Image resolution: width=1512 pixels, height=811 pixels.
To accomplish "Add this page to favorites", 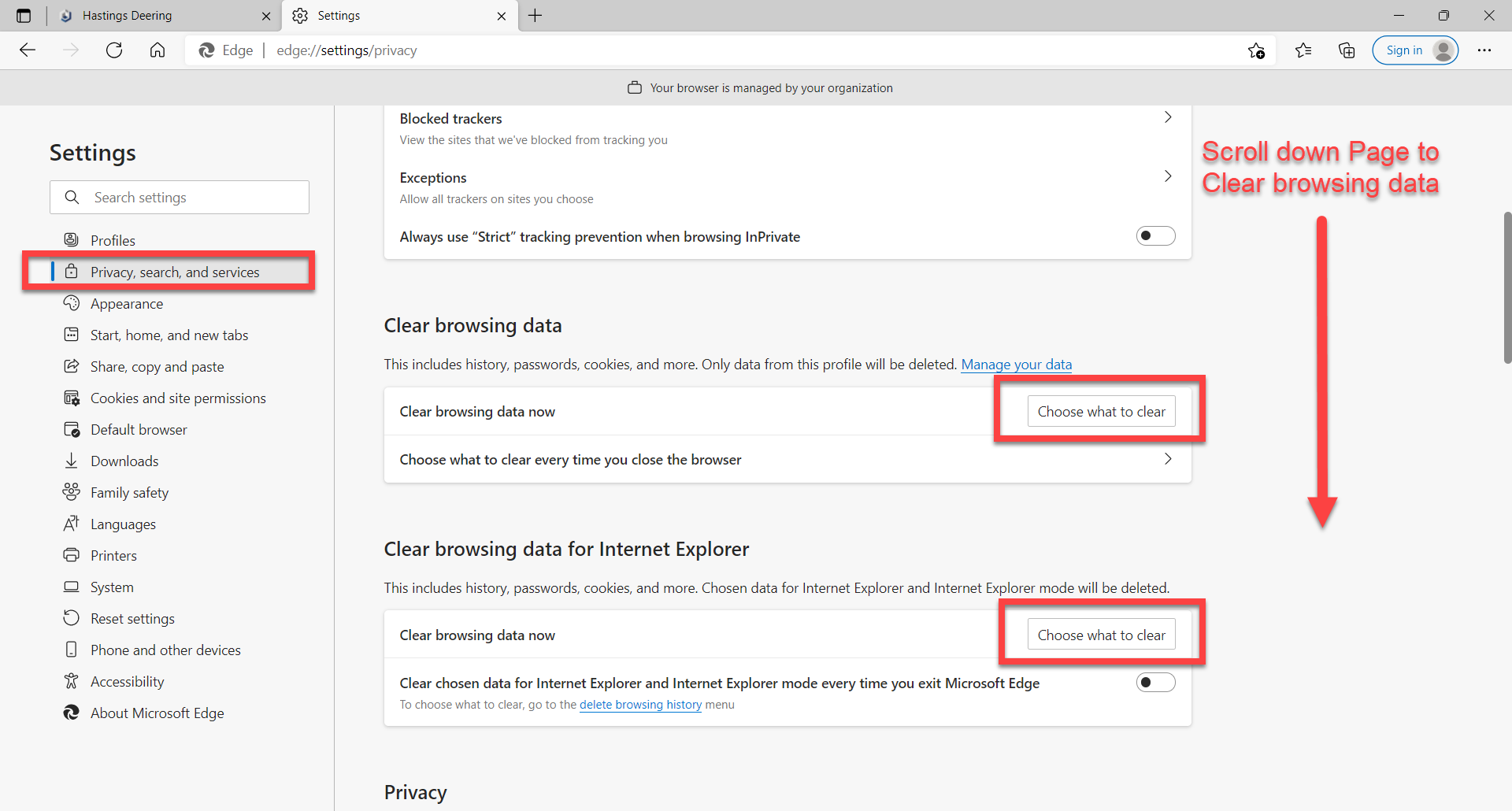I will (x=1257, y=50).
